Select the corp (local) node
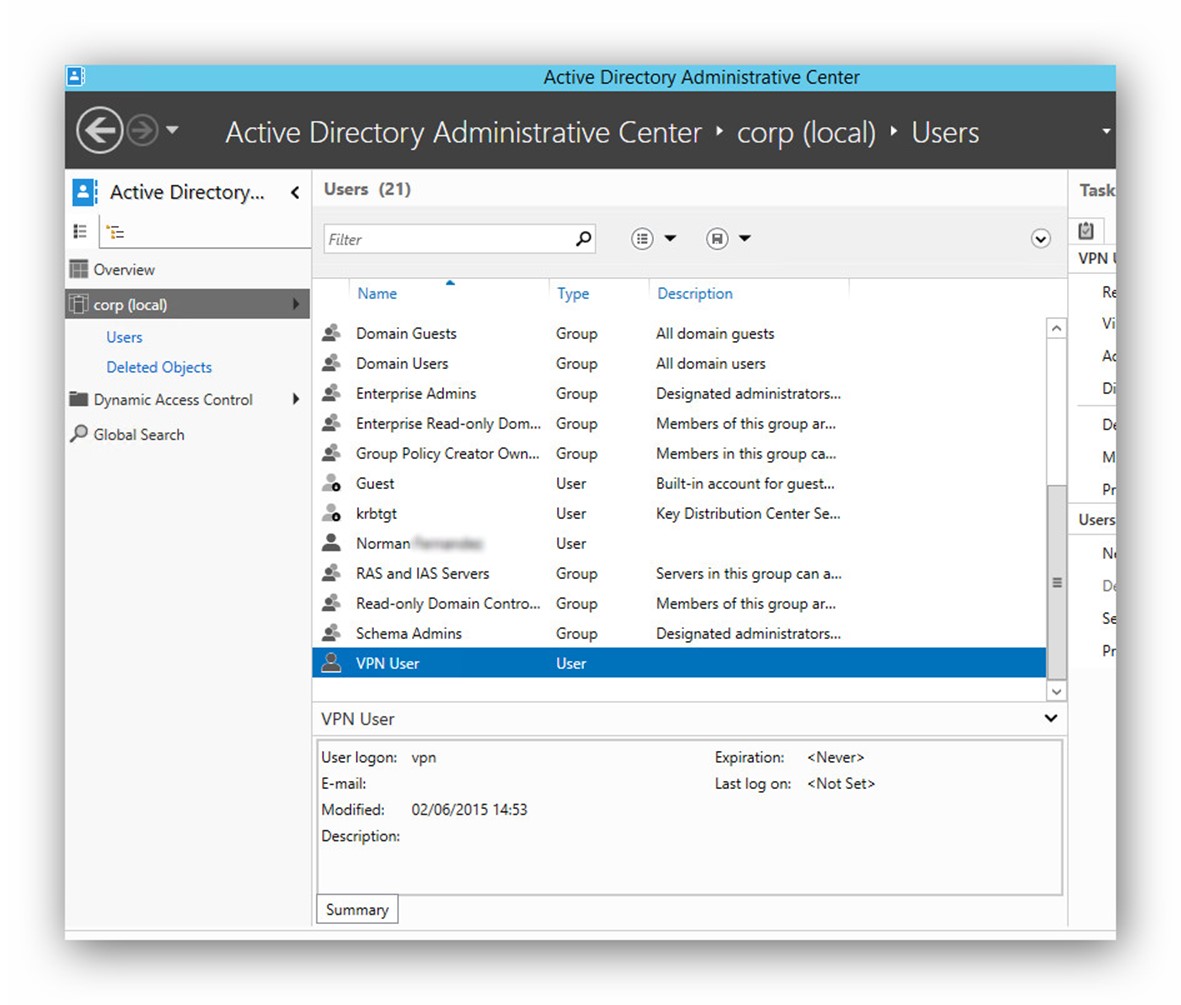This screenshot has height=1005, width=1181. (188, 304)
